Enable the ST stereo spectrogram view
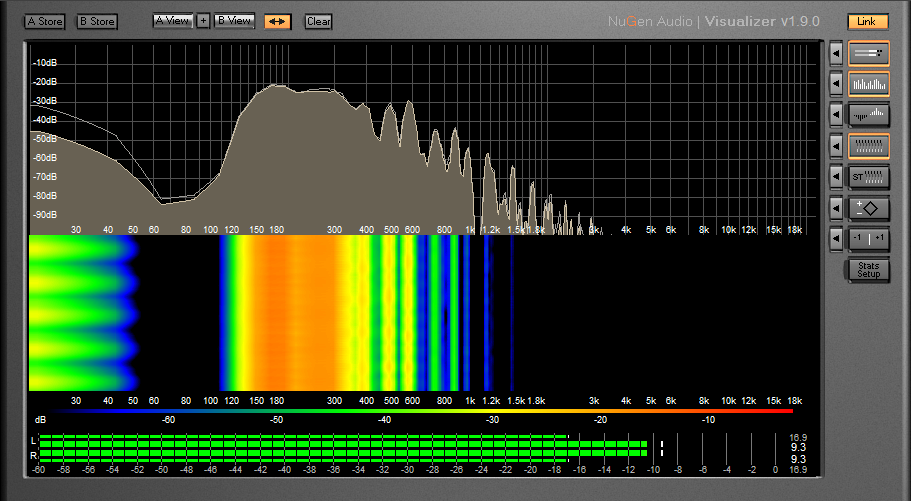Viewport: 911px width, 501px height. [x=868, y=177]
